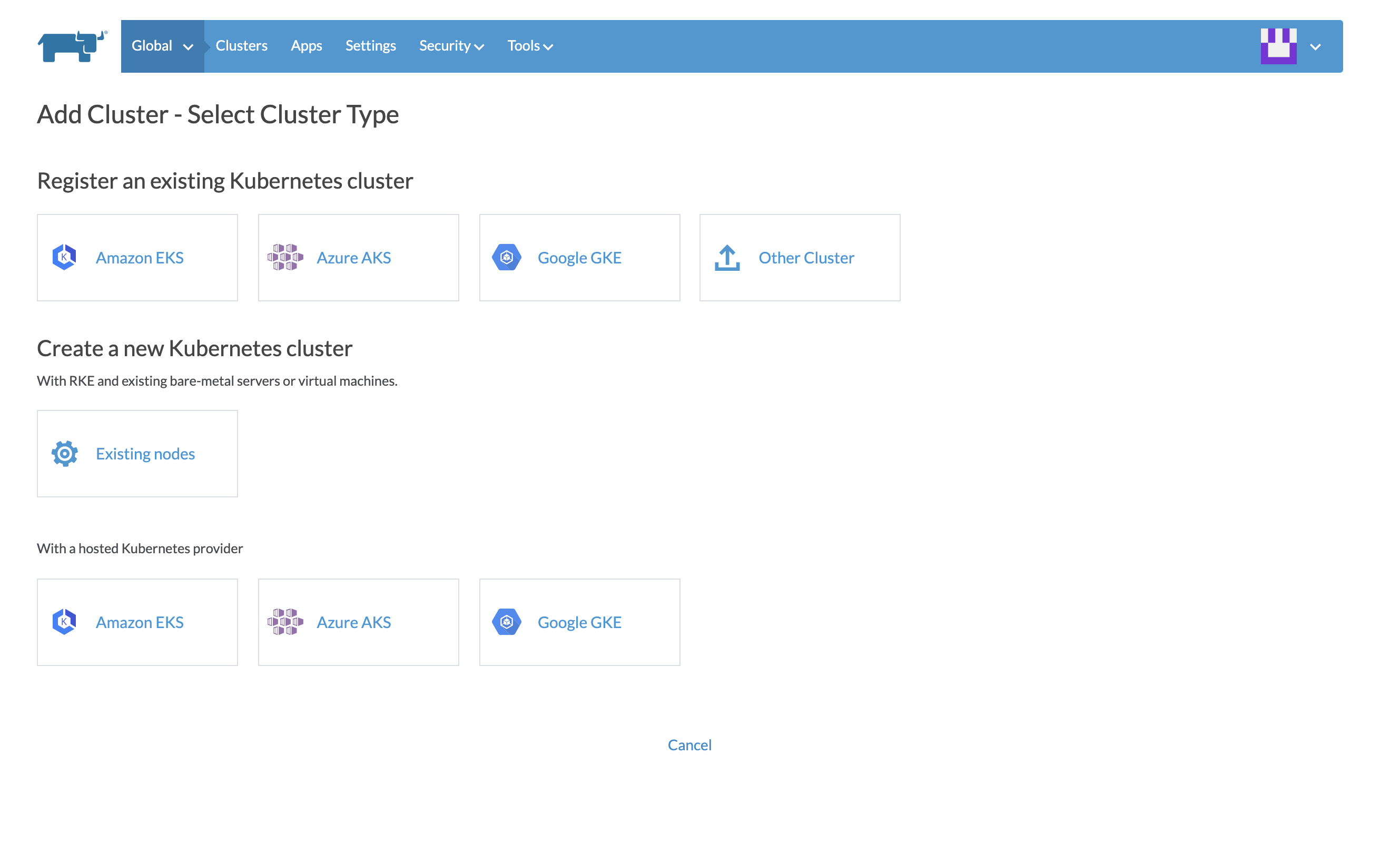Open Settings from the navbar

point(370,45)
